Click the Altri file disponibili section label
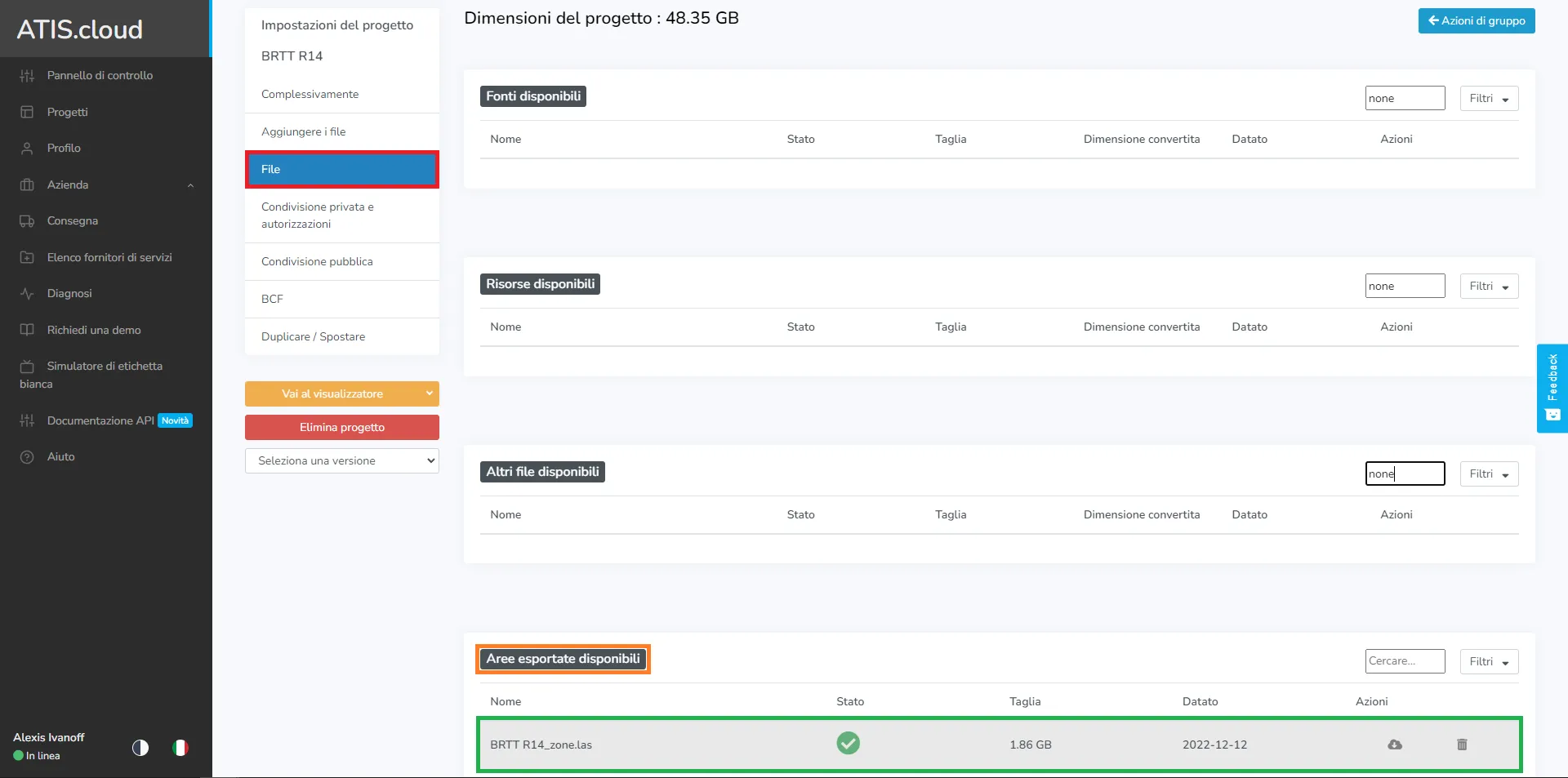1568x778 pixels. click(542, 472)
